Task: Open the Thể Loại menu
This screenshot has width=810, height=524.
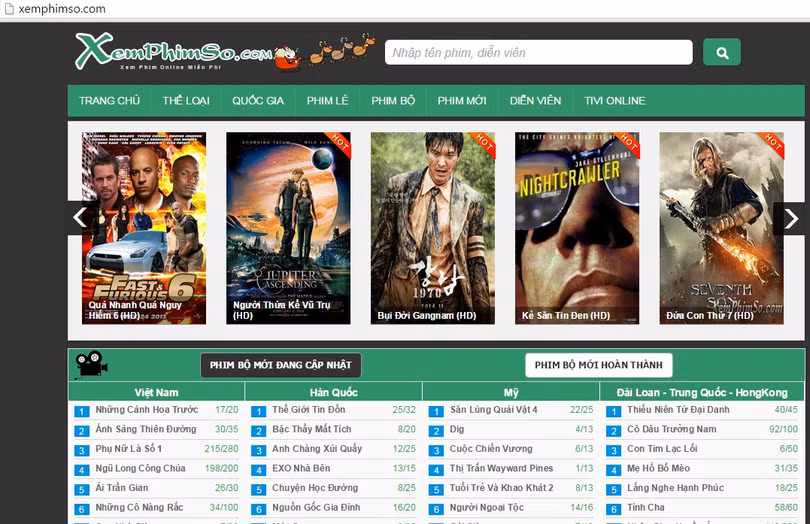Action: [185, 101]
